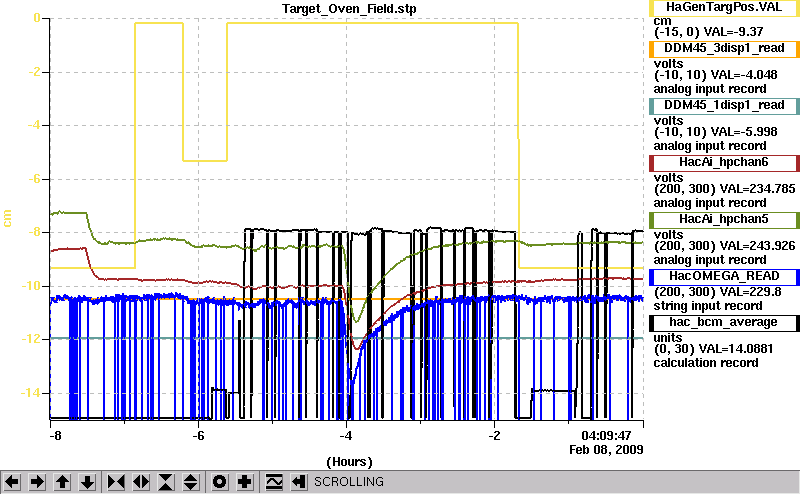Click the -2 hours x-axis tick label
The image size is (800, 494).
[494, 436]
